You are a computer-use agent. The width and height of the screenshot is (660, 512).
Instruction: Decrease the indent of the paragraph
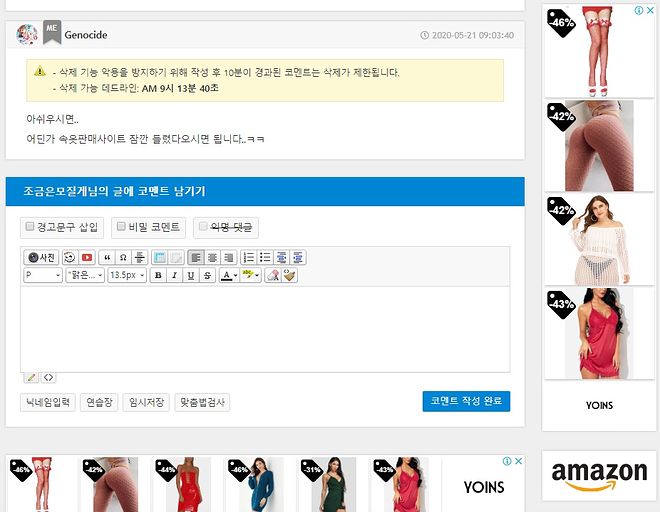[281, 257]
